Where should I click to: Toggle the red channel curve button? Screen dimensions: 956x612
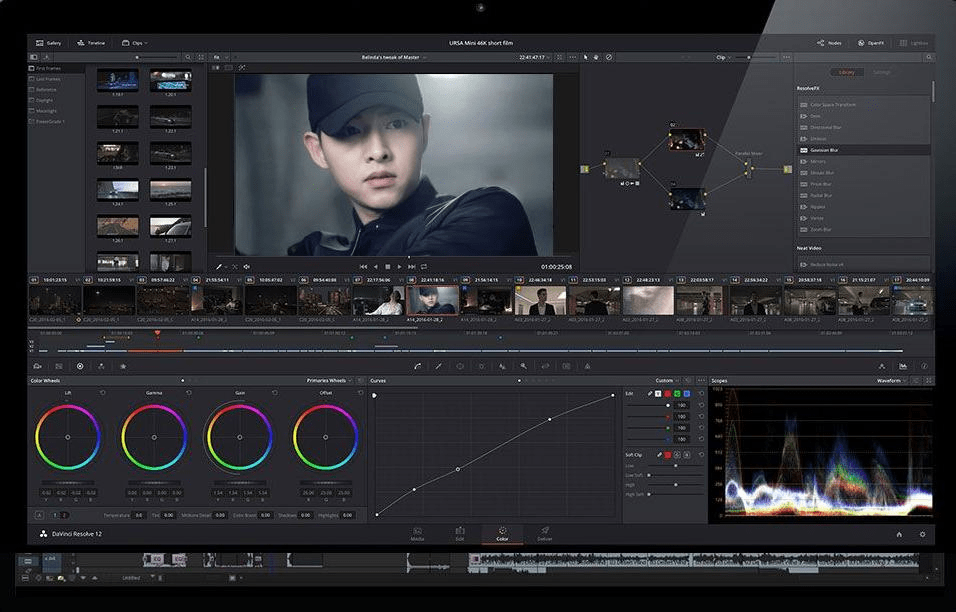click(x=668, y=394)
